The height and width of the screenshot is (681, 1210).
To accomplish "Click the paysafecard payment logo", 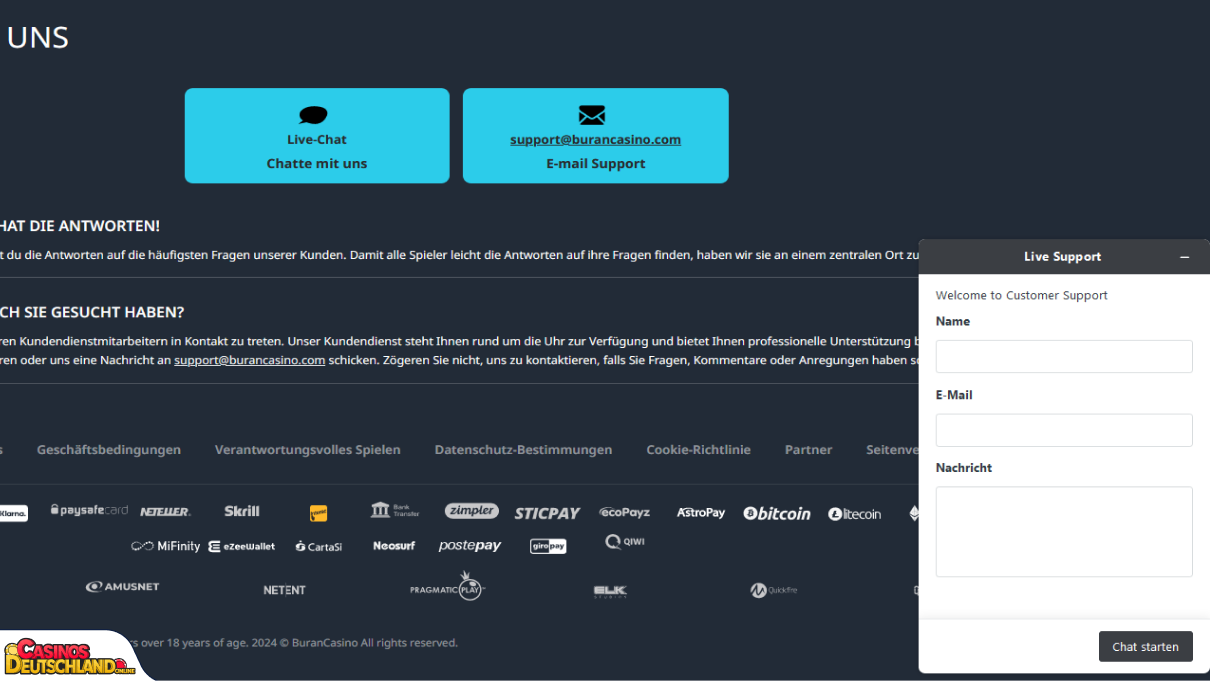I will click(x=89, y=510).
